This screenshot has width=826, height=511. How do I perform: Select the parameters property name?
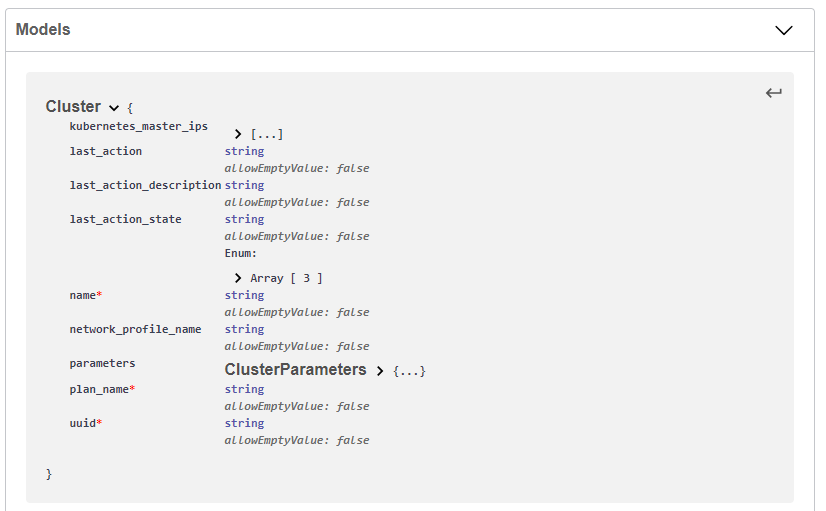point(102,363)
